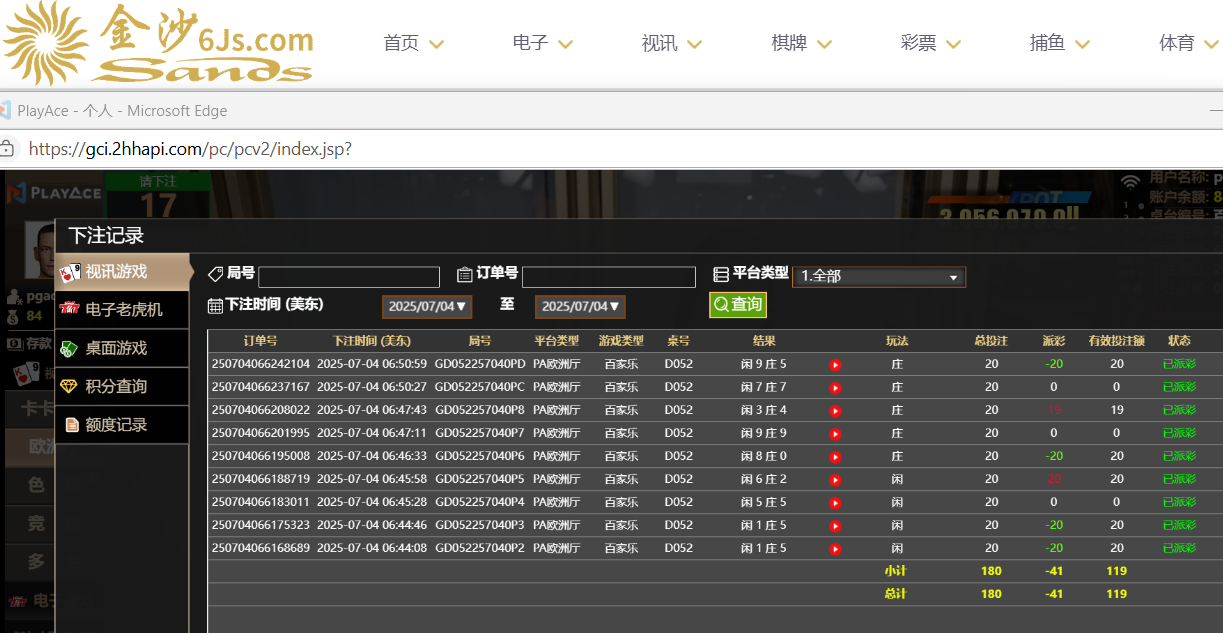Open 视讯游戏 betting record tab

(123, 272)
